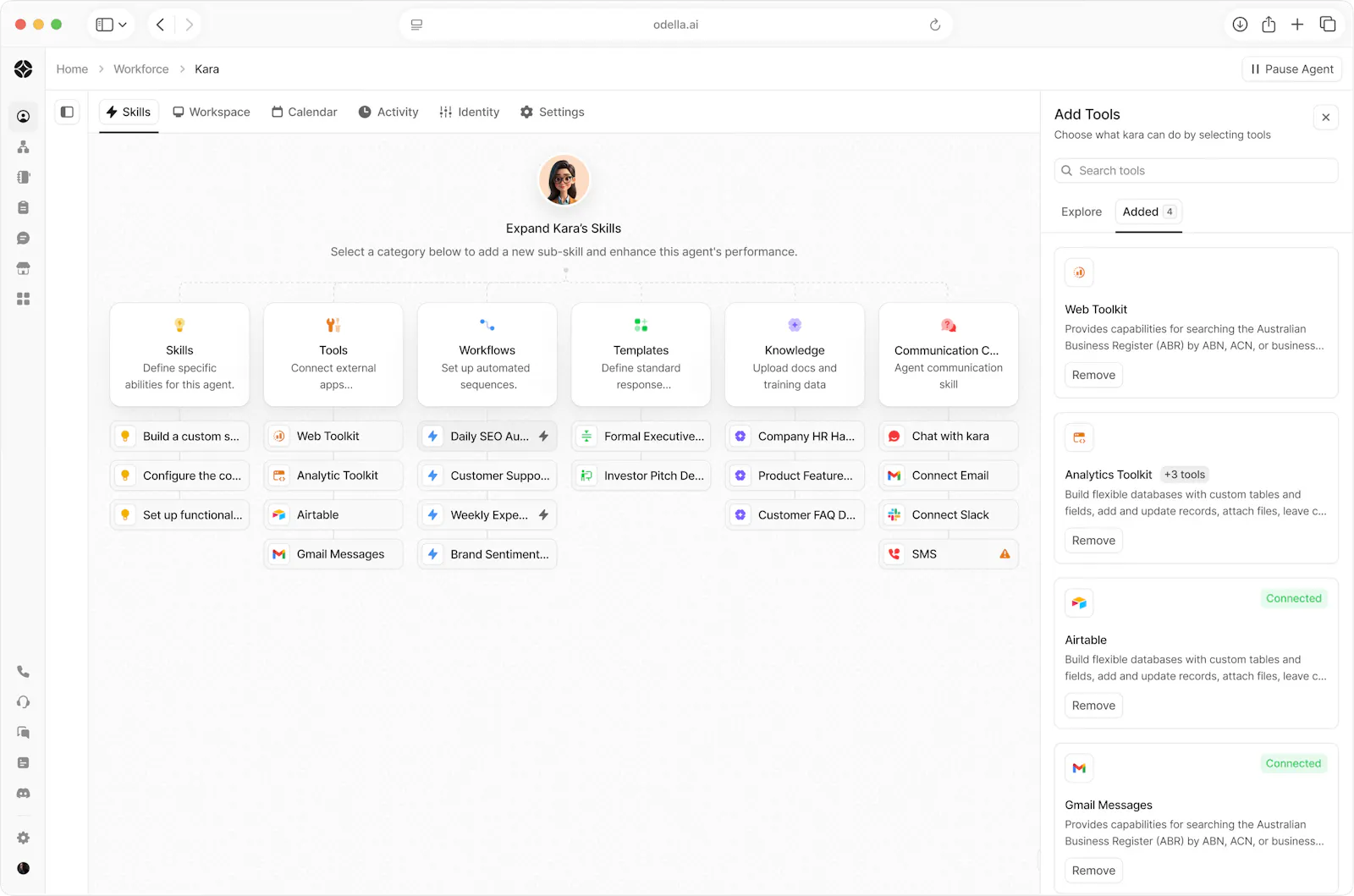Open Brand Sentiment... workflow node
This screenshot has height=896, width=1354.
(x=487, y=554)
